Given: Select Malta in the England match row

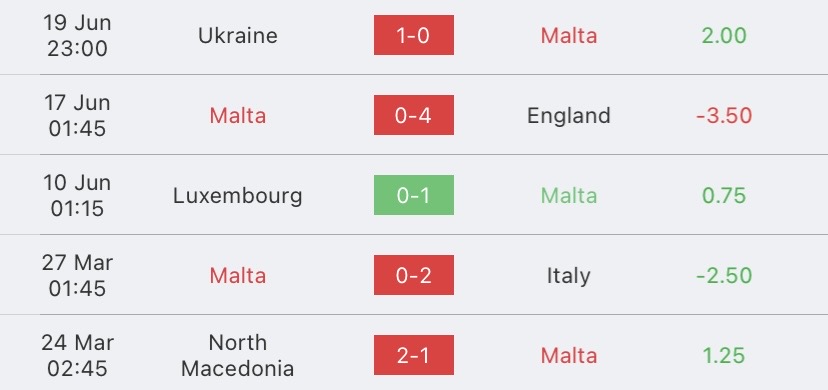Looking at the screenshot, I should pos(238,116).
